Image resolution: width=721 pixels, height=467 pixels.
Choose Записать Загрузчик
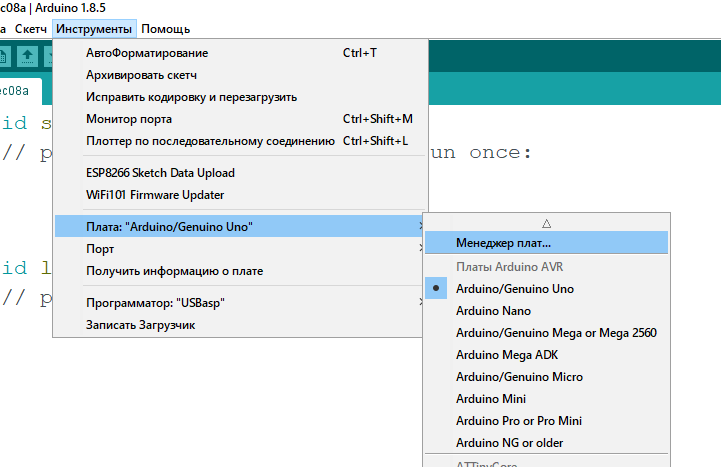click(240, 325)
